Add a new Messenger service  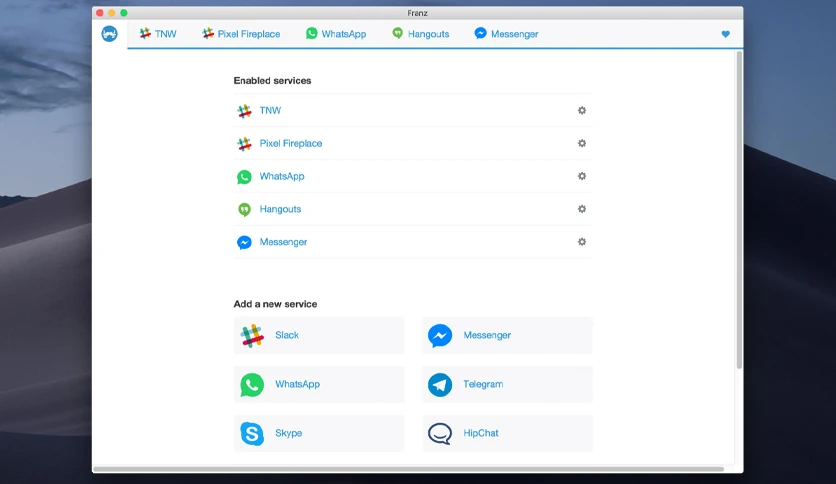(507, 335)
